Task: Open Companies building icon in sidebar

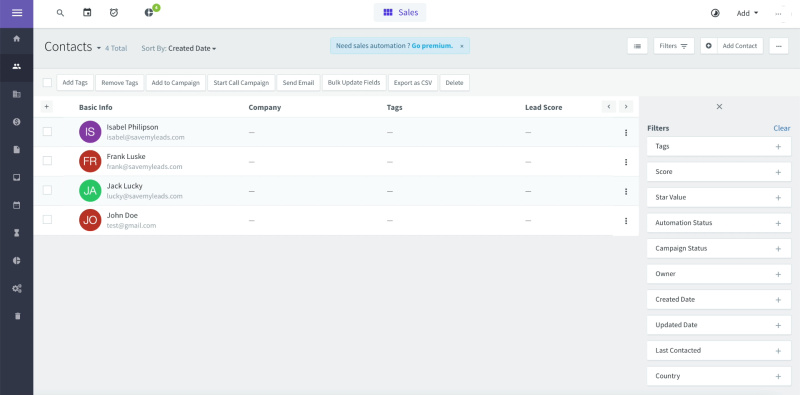Action: click(x=17, y=94)
